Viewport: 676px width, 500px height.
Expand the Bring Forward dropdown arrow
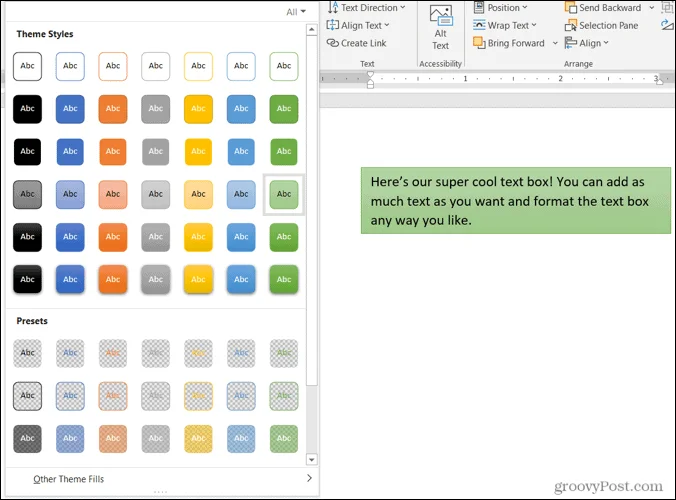click(x=555, y=43)
